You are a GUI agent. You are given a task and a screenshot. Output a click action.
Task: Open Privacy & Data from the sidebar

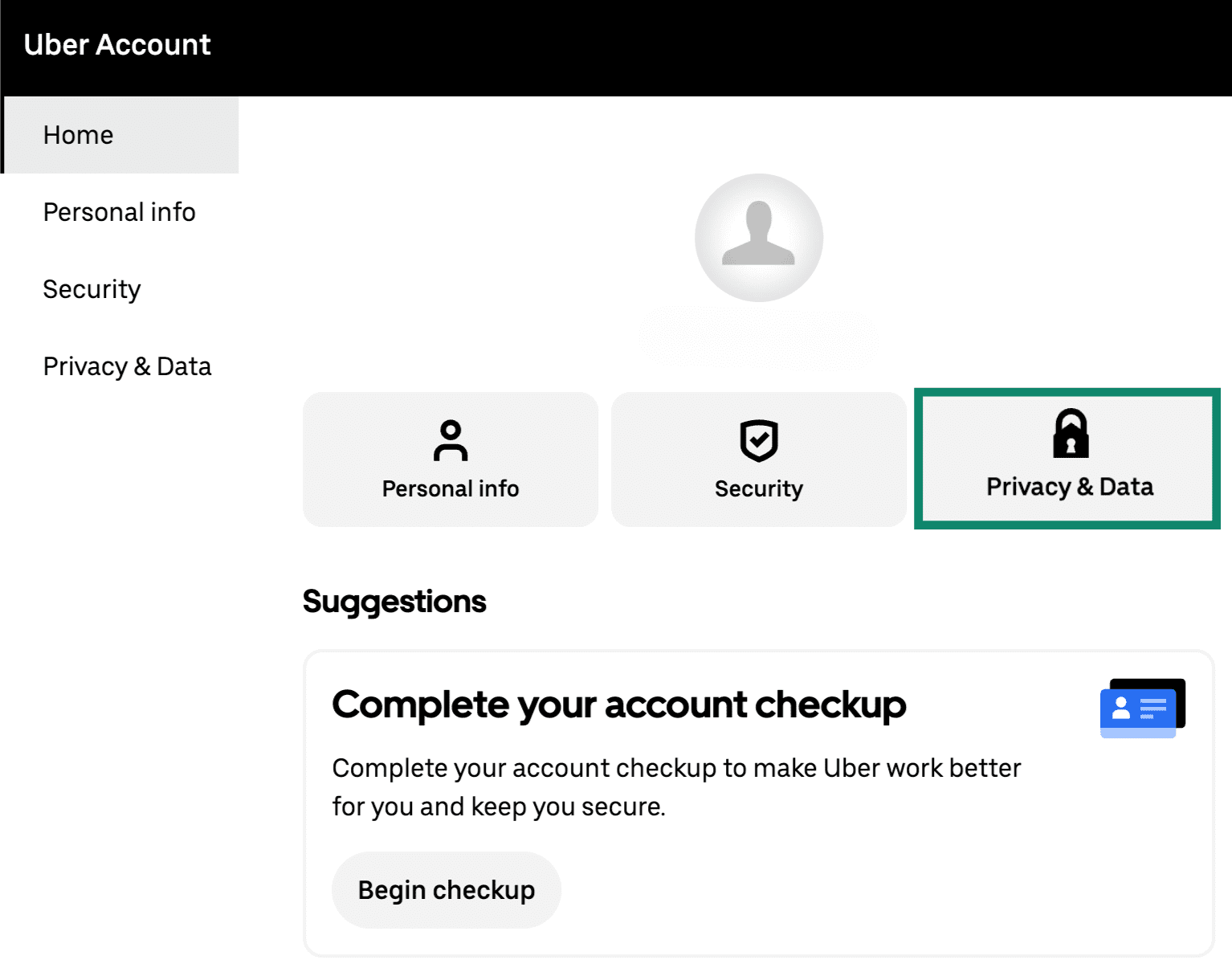[x=127, y=366]
